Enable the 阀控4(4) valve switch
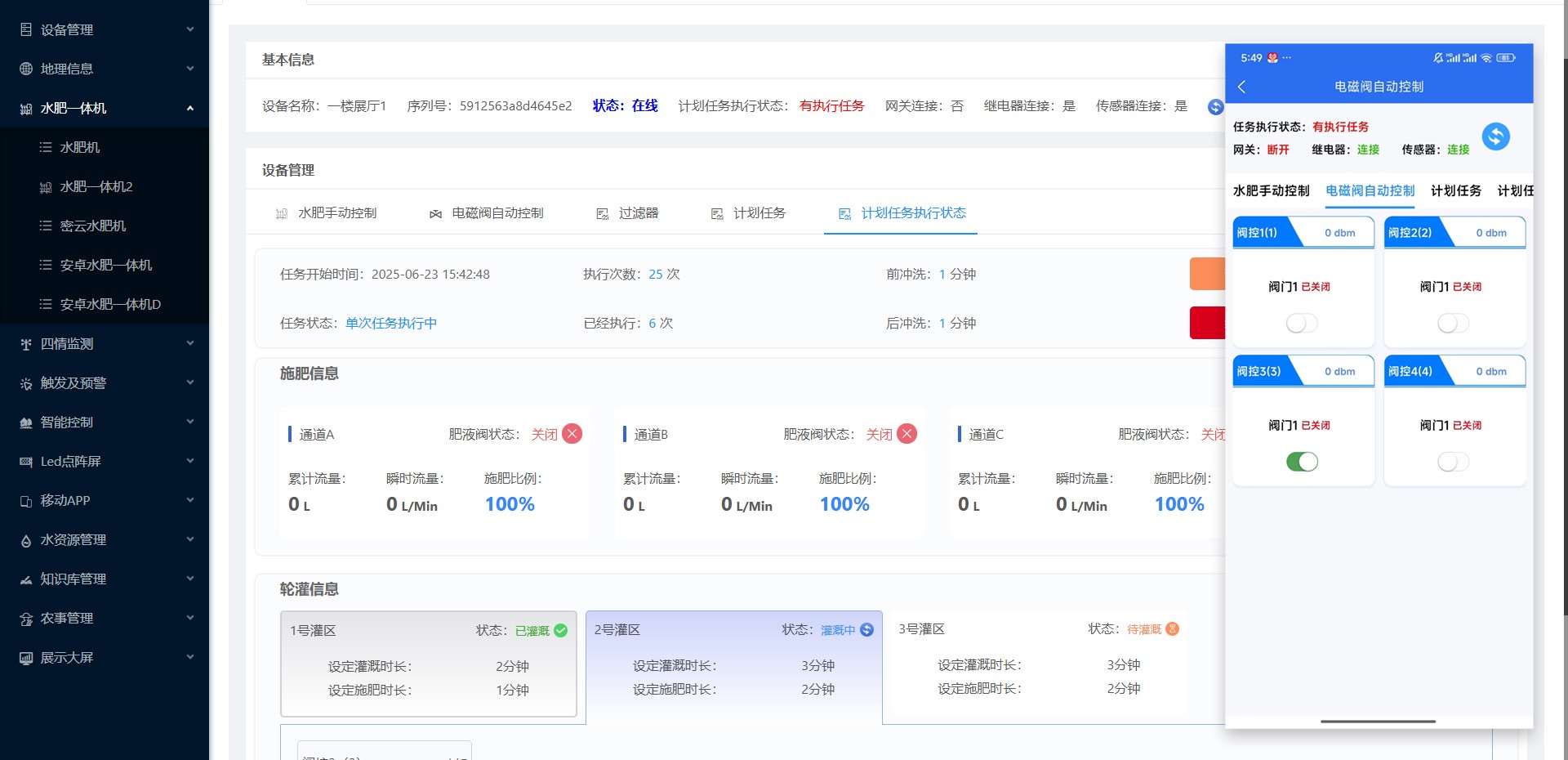Image resolution: width=1568 pixels, height=760 pixels. tap(1453, 462)
